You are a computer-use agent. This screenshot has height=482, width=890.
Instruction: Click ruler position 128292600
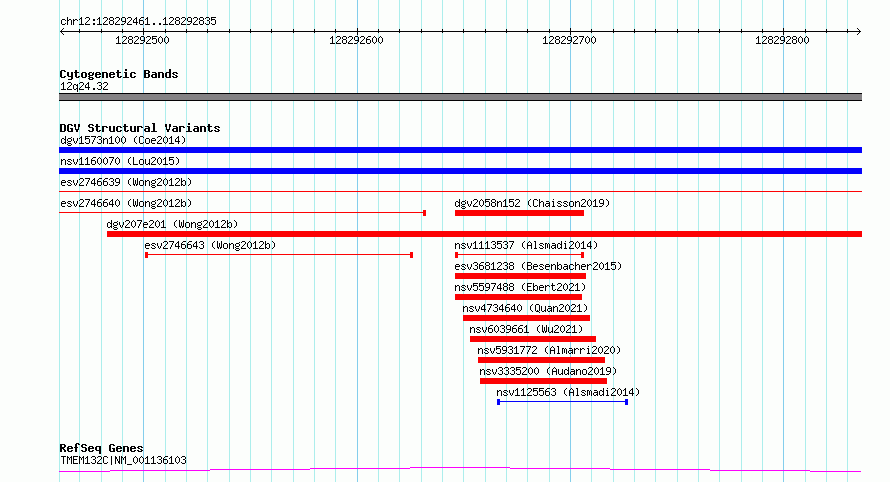[x=356, y=40]
